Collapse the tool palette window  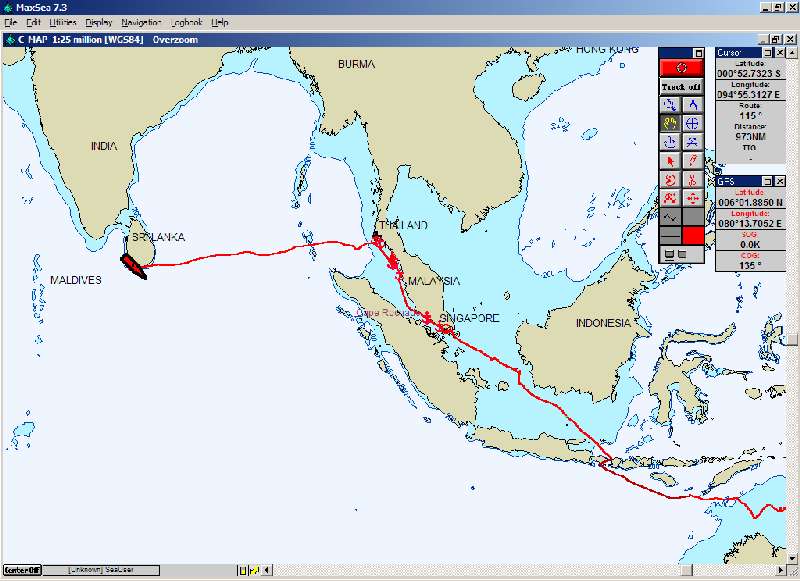tap(699, 52)
